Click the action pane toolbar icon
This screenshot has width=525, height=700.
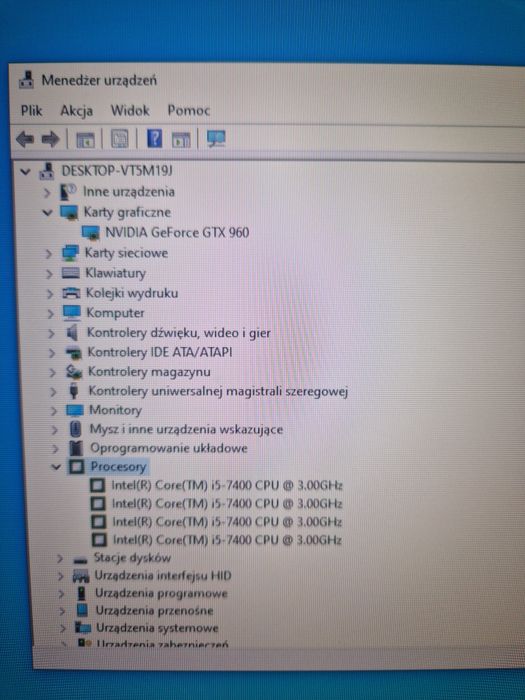(181, 139)
